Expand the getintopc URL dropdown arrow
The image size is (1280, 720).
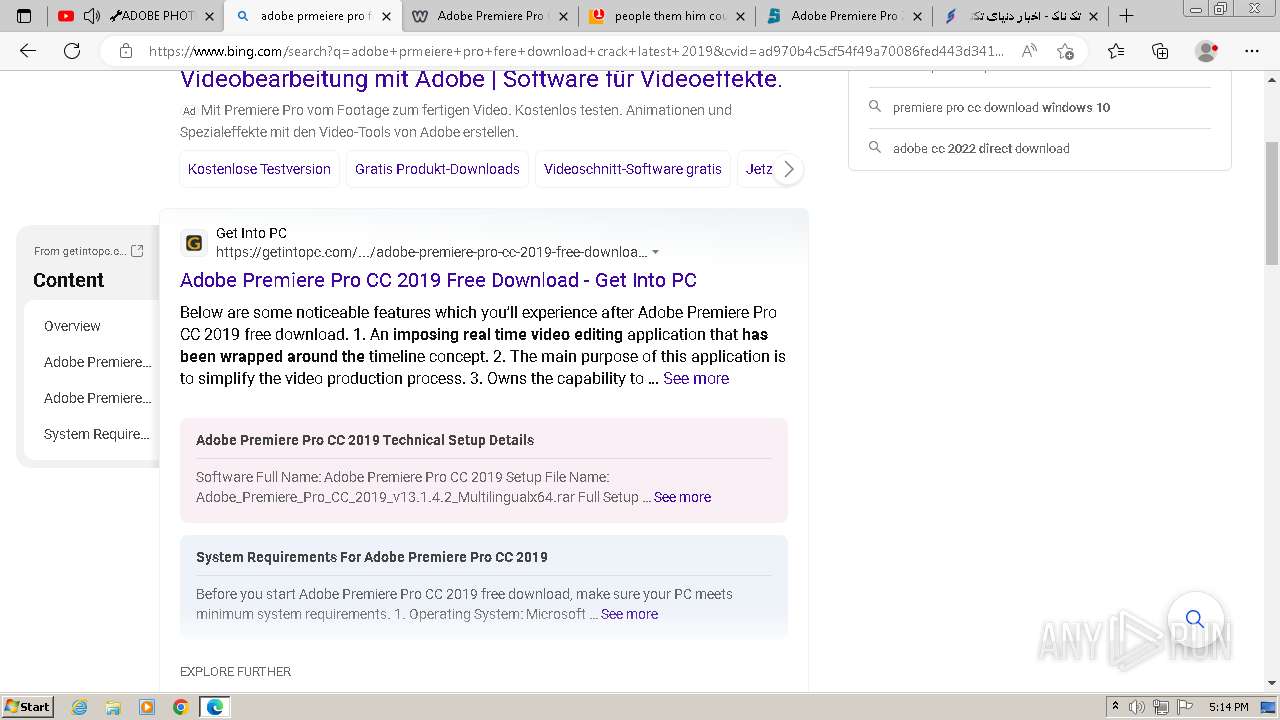655,252
